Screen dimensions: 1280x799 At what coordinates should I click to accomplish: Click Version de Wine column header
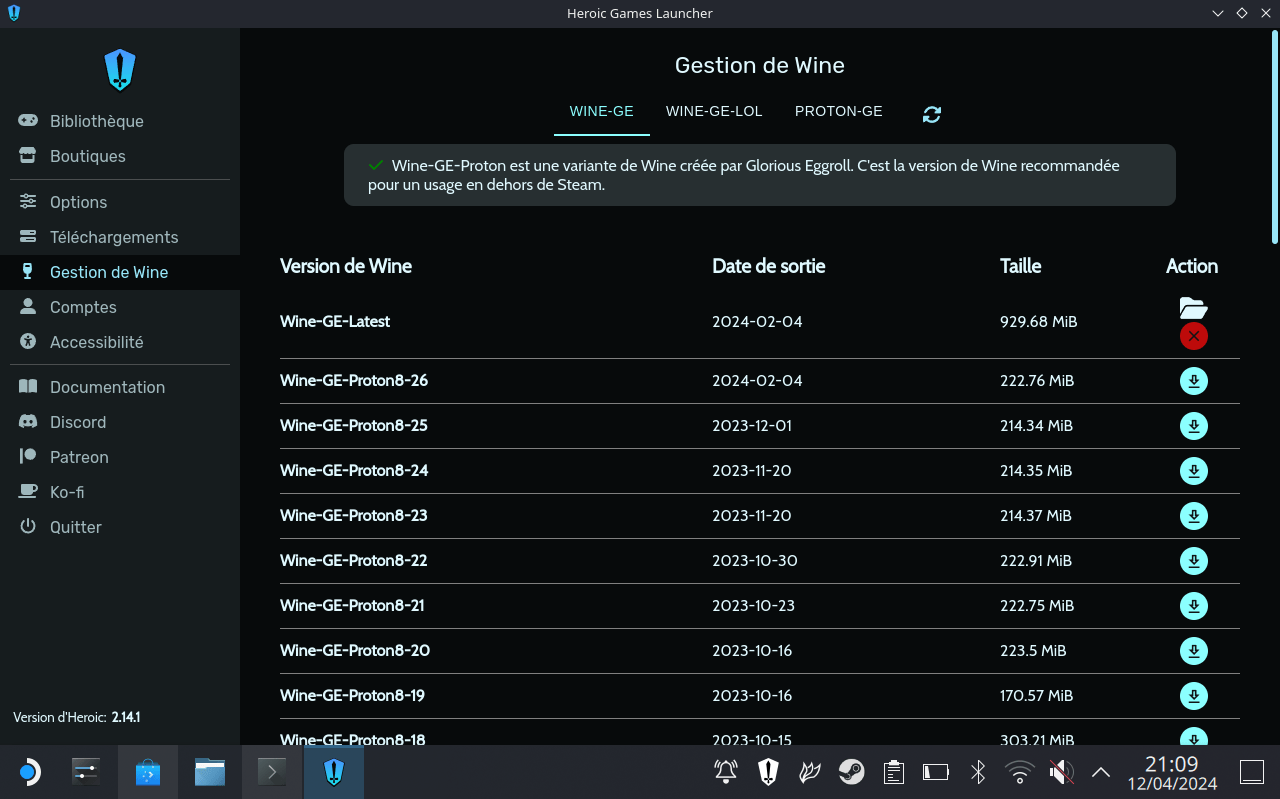(x=346, y=266)
